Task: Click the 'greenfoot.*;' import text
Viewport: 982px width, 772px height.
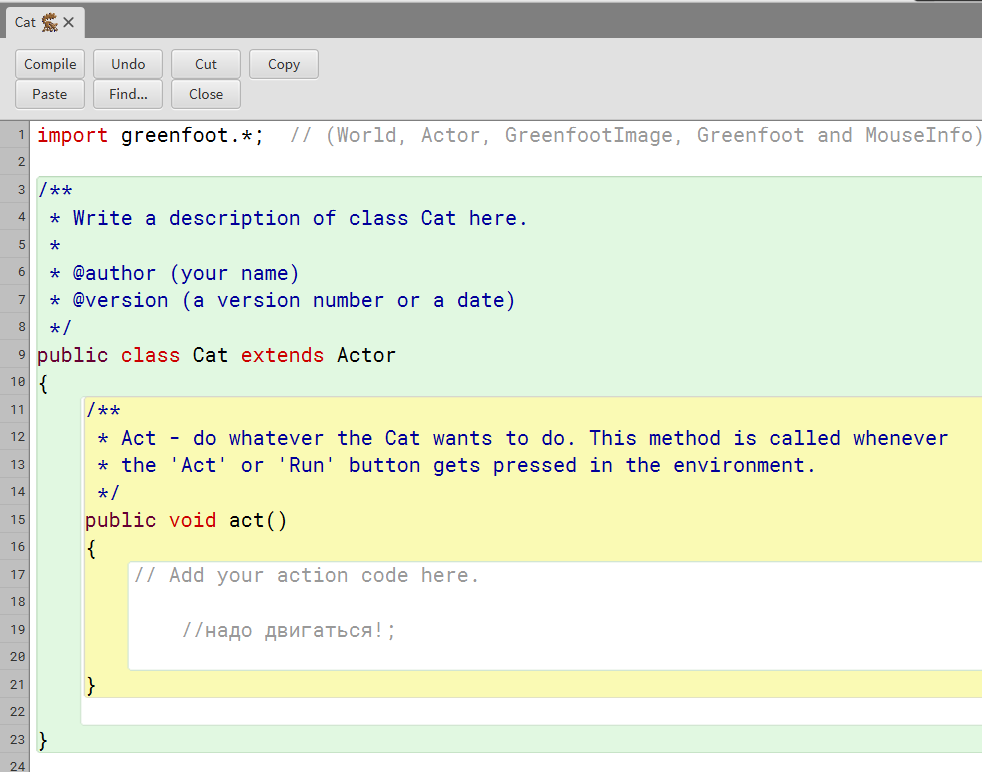Action: click(192, 135)
